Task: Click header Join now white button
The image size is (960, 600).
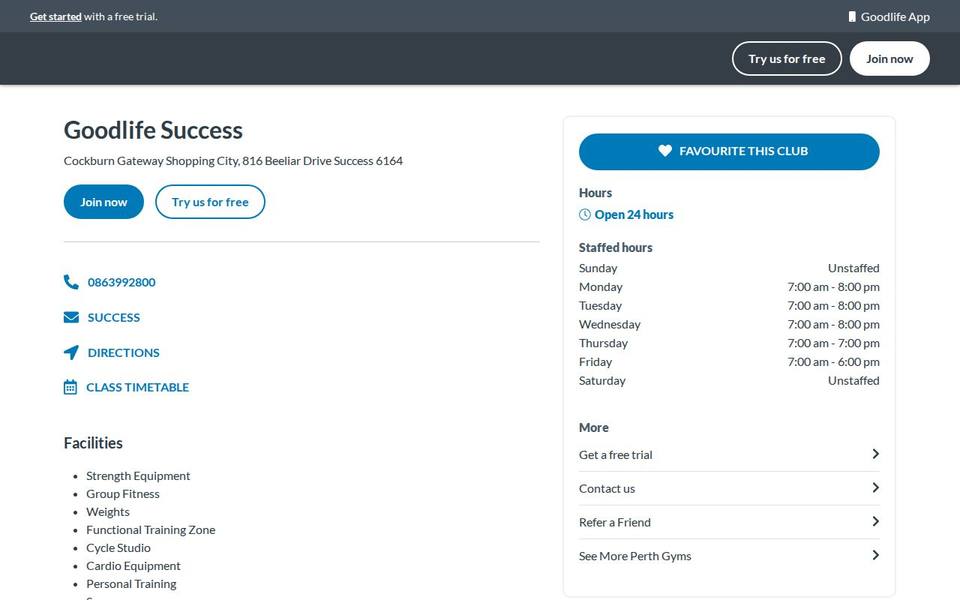Action: tap(890, 59)
